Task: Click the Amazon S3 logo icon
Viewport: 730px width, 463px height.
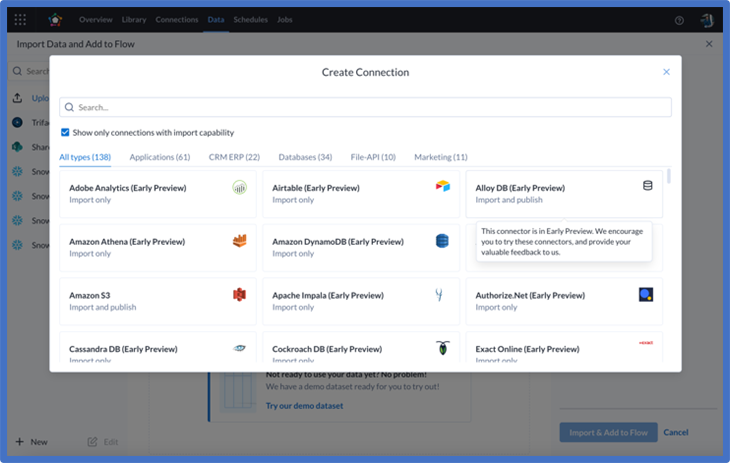Action: pos(239,294)
